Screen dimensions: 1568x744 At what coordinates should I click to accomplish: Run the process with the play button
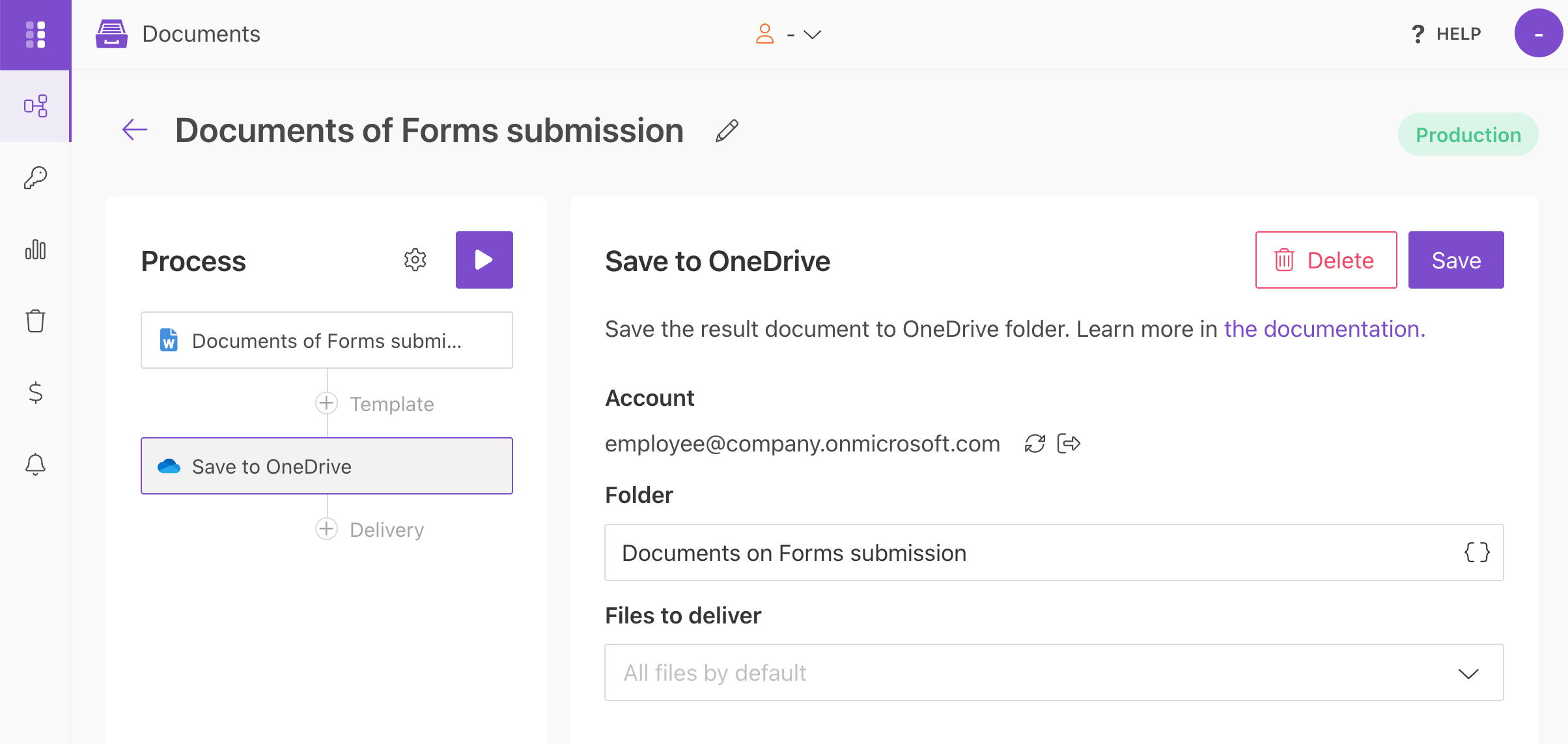pos(484,260)
